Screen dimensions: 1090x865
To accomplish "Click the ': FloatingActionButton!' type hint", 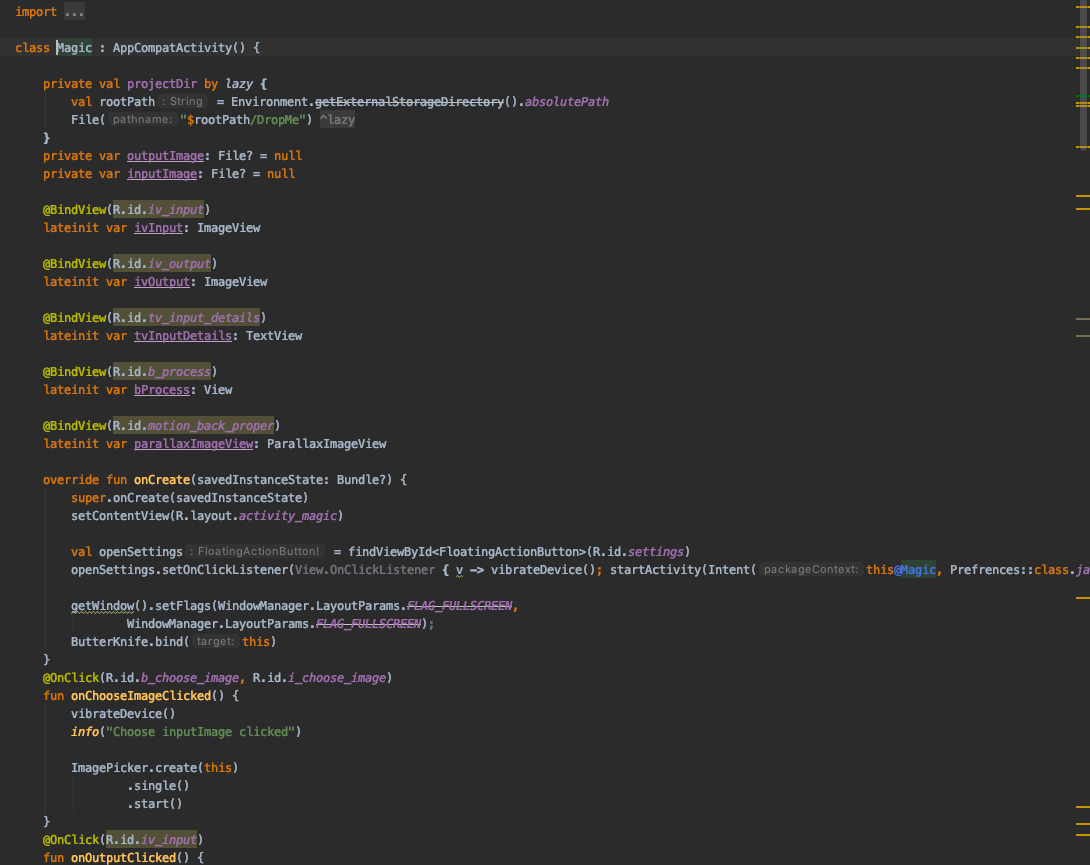I will 258,552.
